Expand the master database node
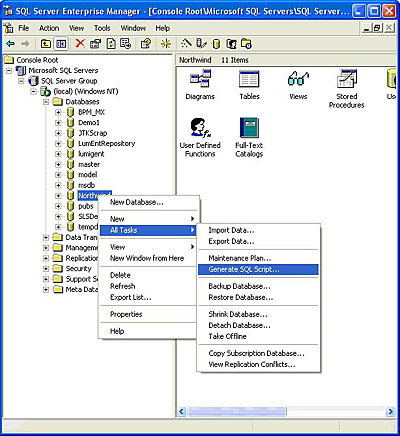This screenshot has height=436, width=400. [x=58, y=164]
